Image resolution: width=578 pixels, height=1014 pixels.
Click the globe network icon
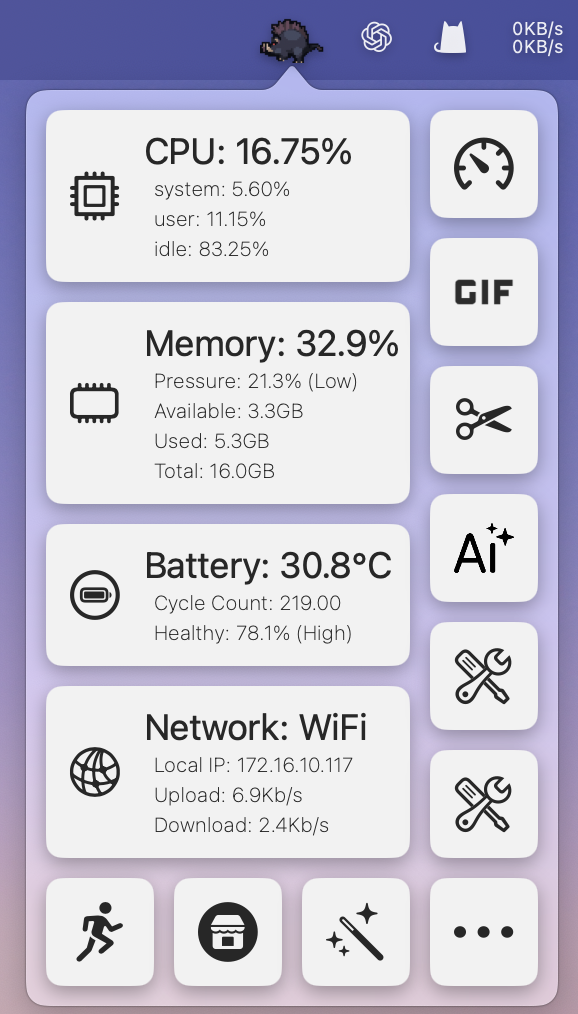pyautogui.click(x=95, y=772)
